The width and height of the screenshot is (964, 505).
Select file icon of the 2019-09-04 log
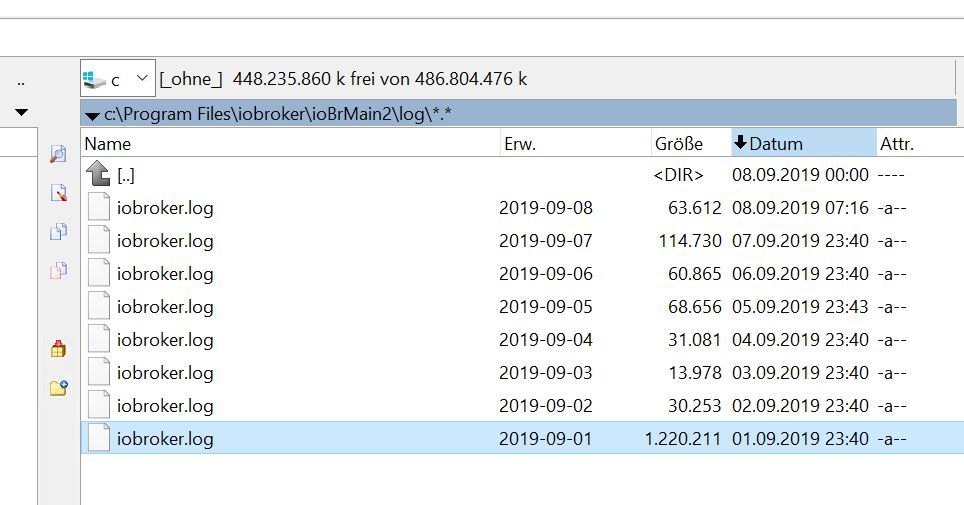pos(98,340)
